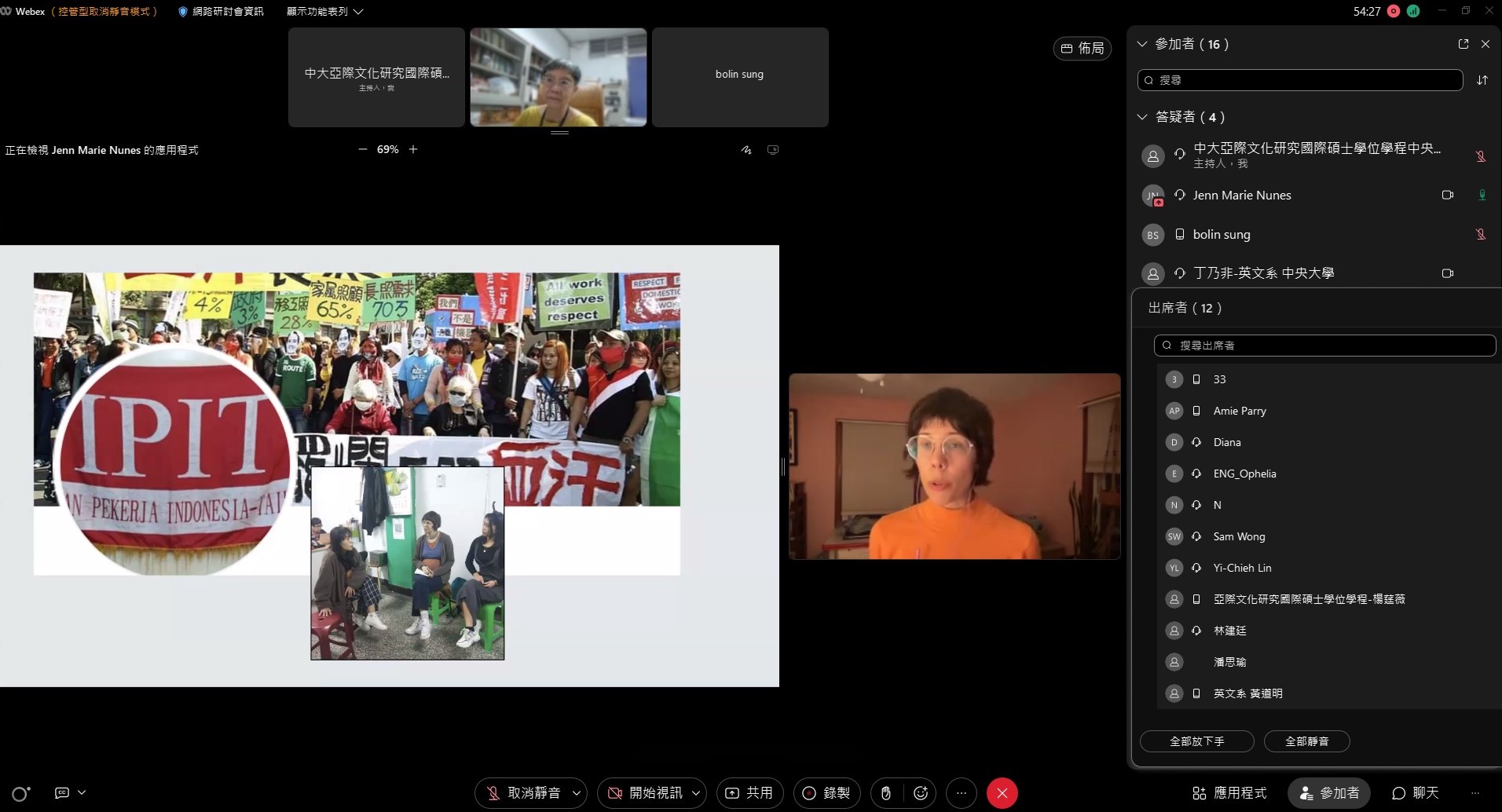Click the annotate icon above shared content
1502x812 pixels.
(746, 149)
